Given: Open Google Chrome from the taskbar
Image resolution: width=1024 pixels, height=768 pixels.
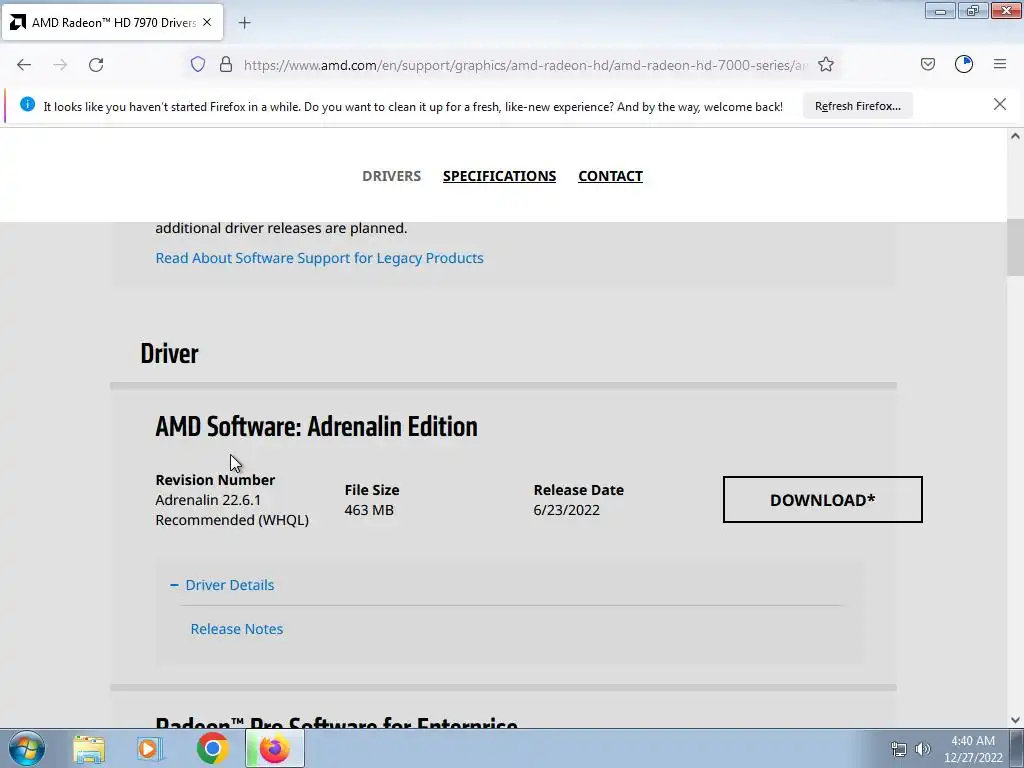Looking at the screenshot, I should click(x=212, y=748).
